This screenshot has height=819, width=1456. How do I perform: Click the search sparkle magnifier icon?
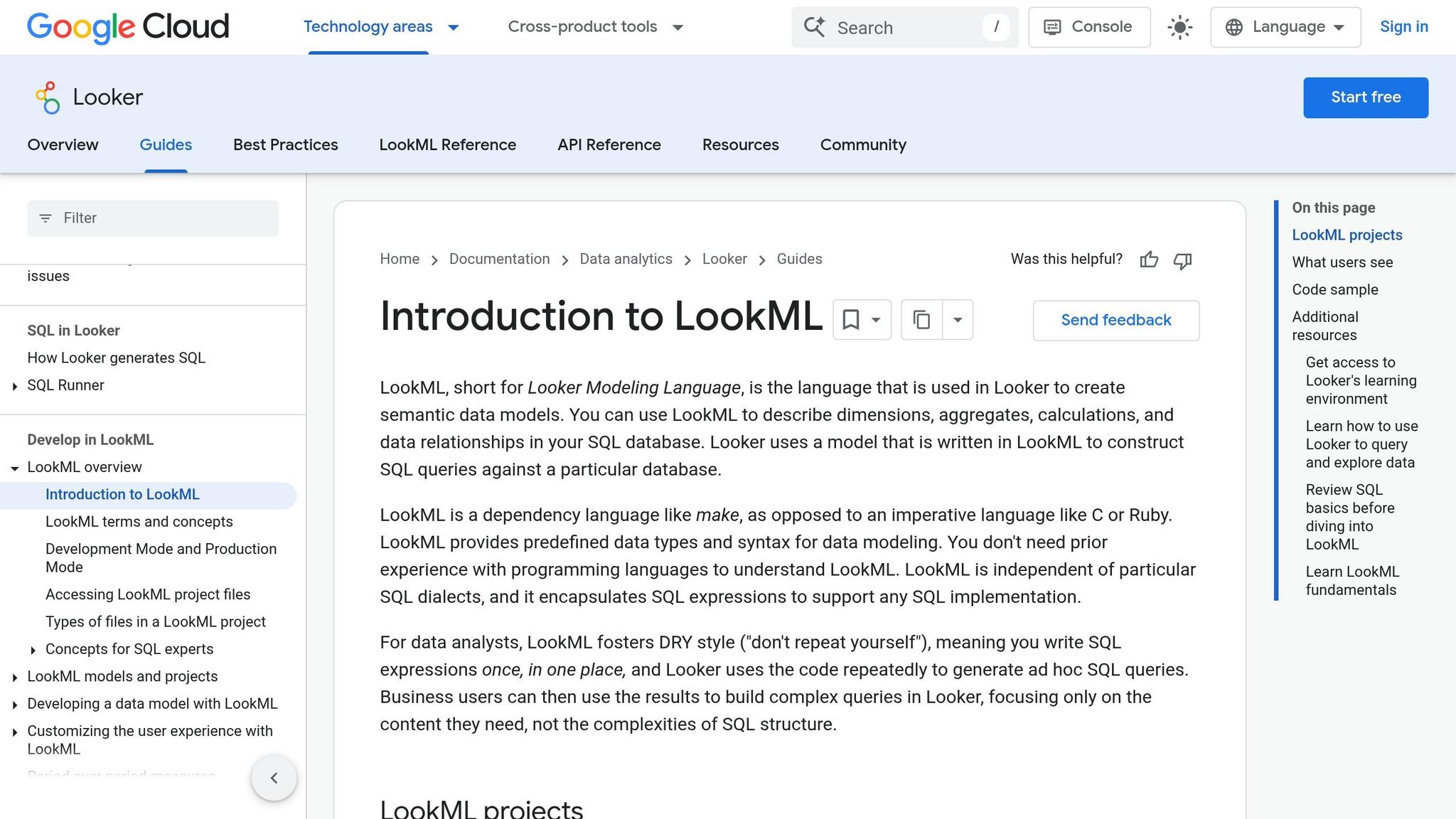pos(815,27)
